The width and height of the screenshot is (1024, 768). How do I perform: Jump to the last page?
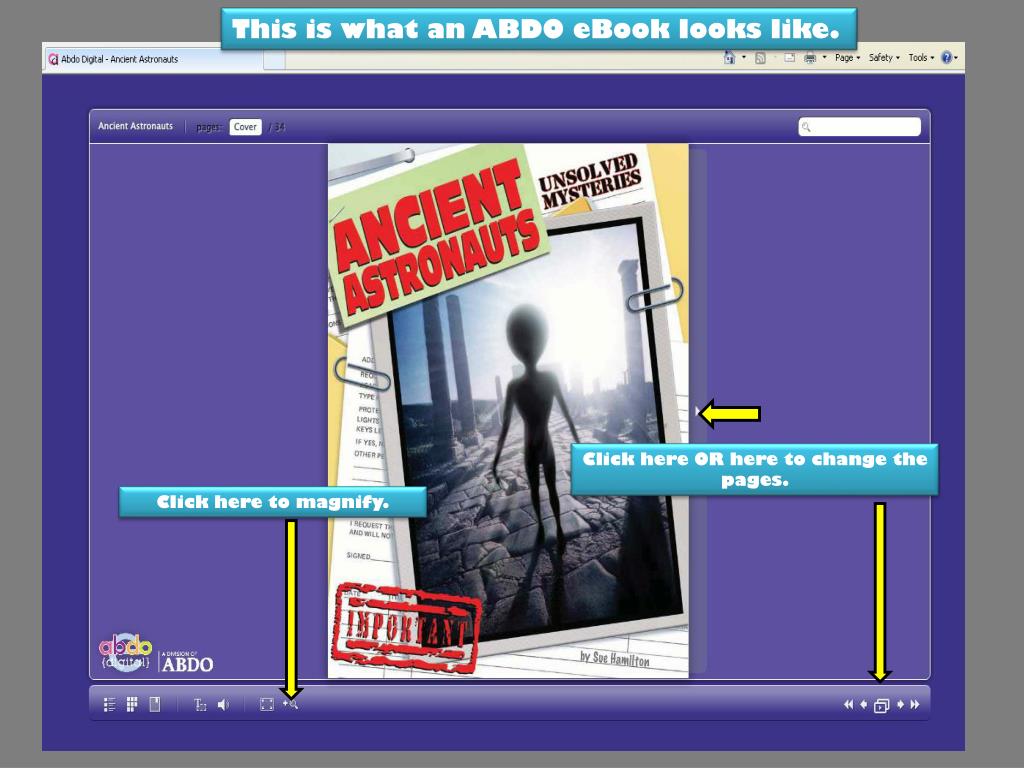(915, 705)
